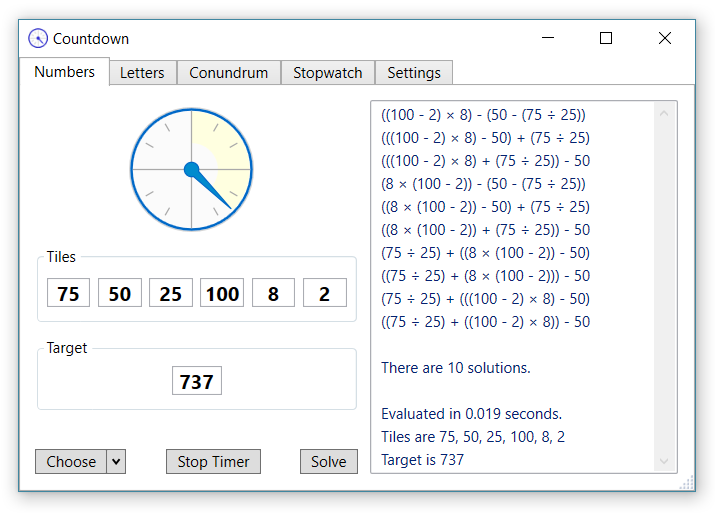The width and height of the screenshot is (715, 513).
Task: Click the line "Tiles are 75, 50, 25, 100, 8, 2"
Action: click(x=473, y=437)
